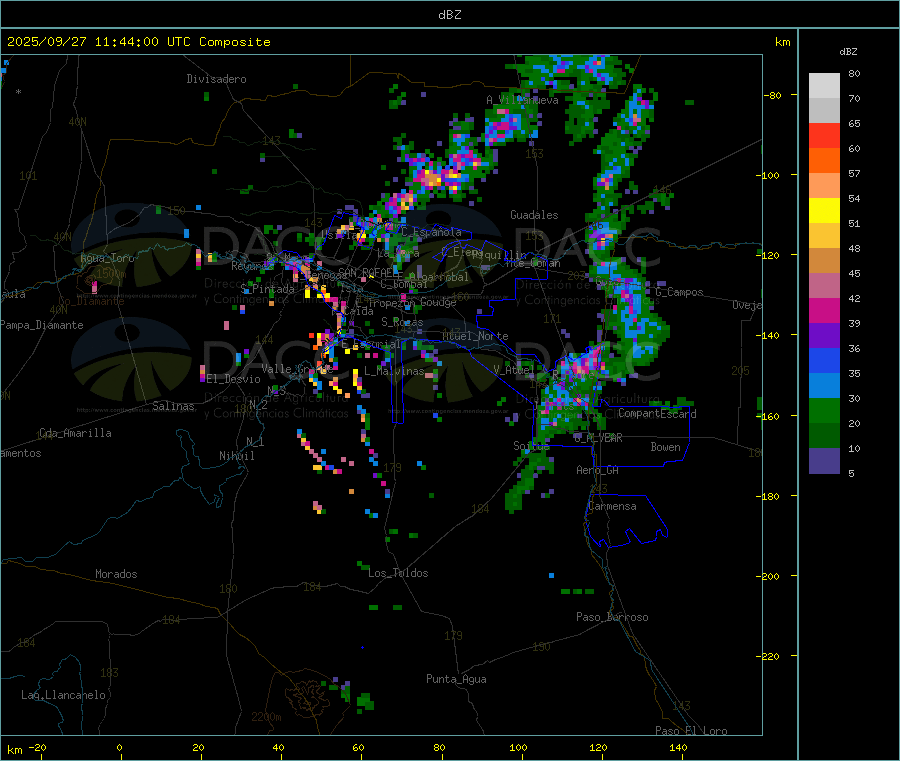Click the C_Campos map label

tap(680, 292)
